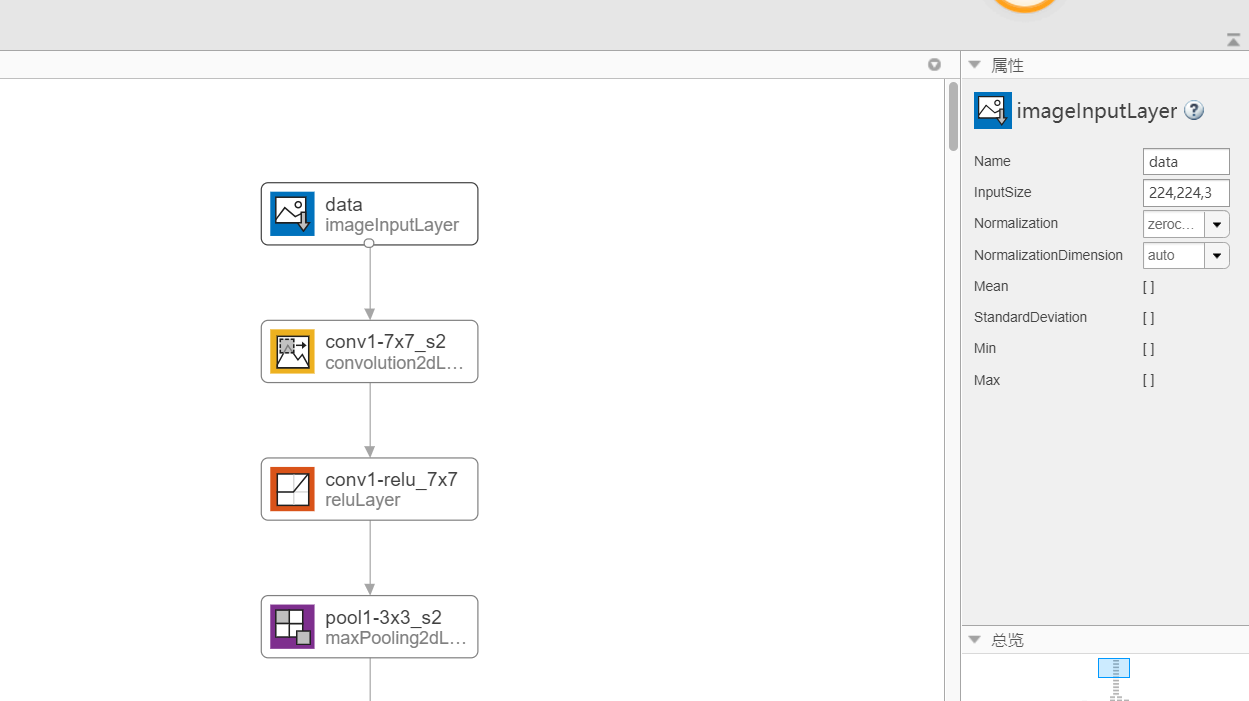Open the Normalization dropdown
This screenshot has width=1249, height=701.
[1217, 224]
